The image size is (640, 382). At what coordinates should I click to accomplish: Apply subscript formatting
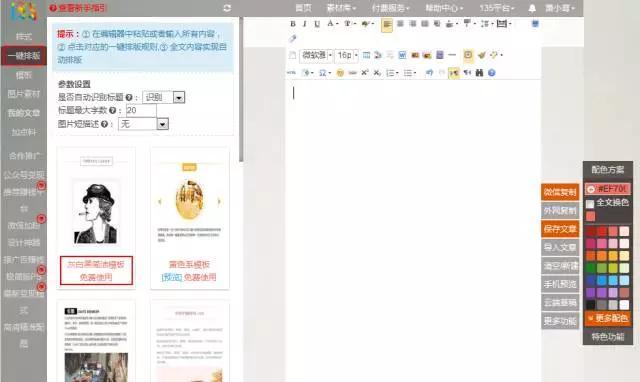[x=377, y=73]
